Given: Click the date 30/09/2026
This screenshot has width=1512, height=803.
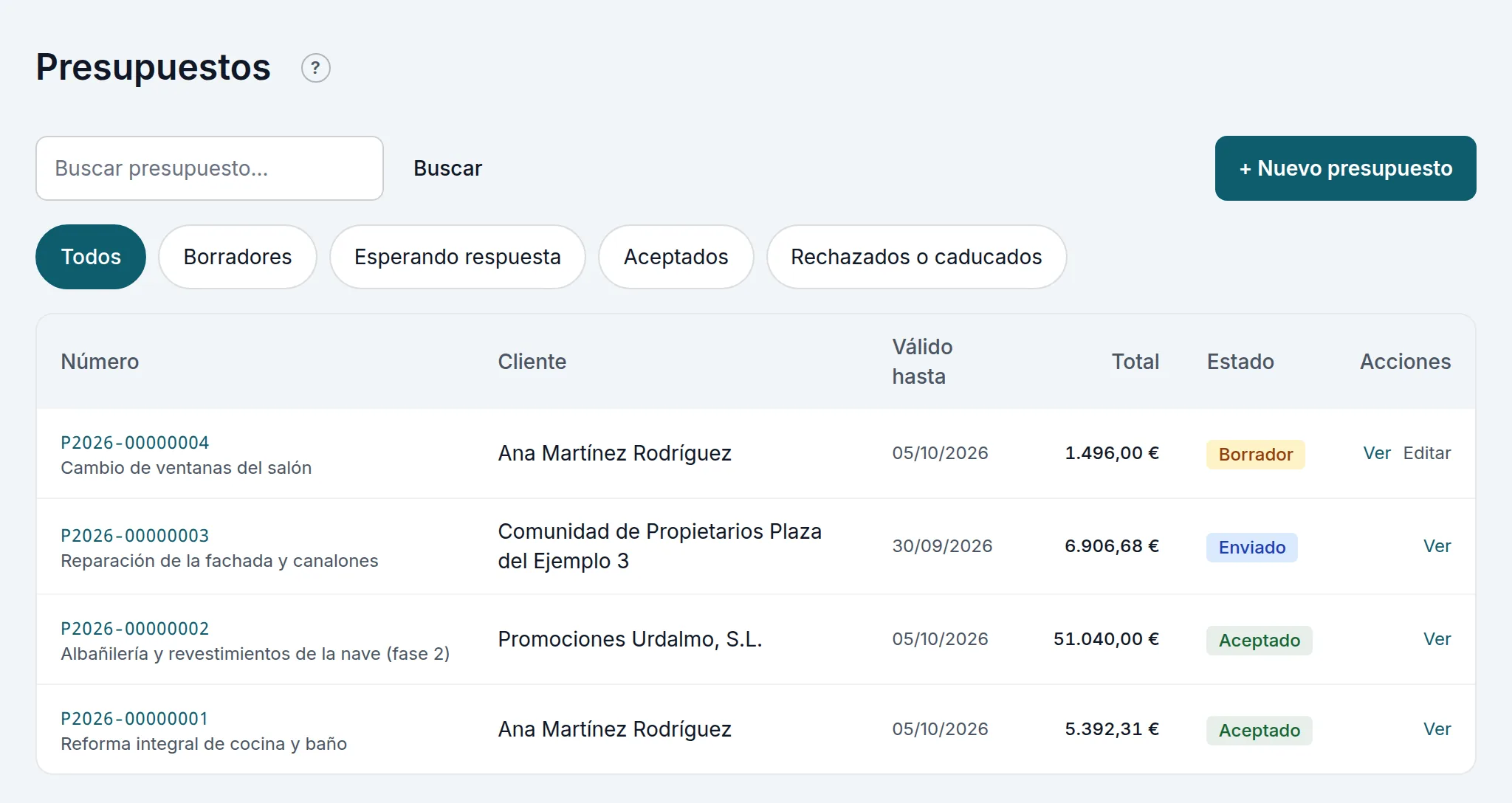Looking at the screenshot, I should pyautogui.click(x=942, y=546).
